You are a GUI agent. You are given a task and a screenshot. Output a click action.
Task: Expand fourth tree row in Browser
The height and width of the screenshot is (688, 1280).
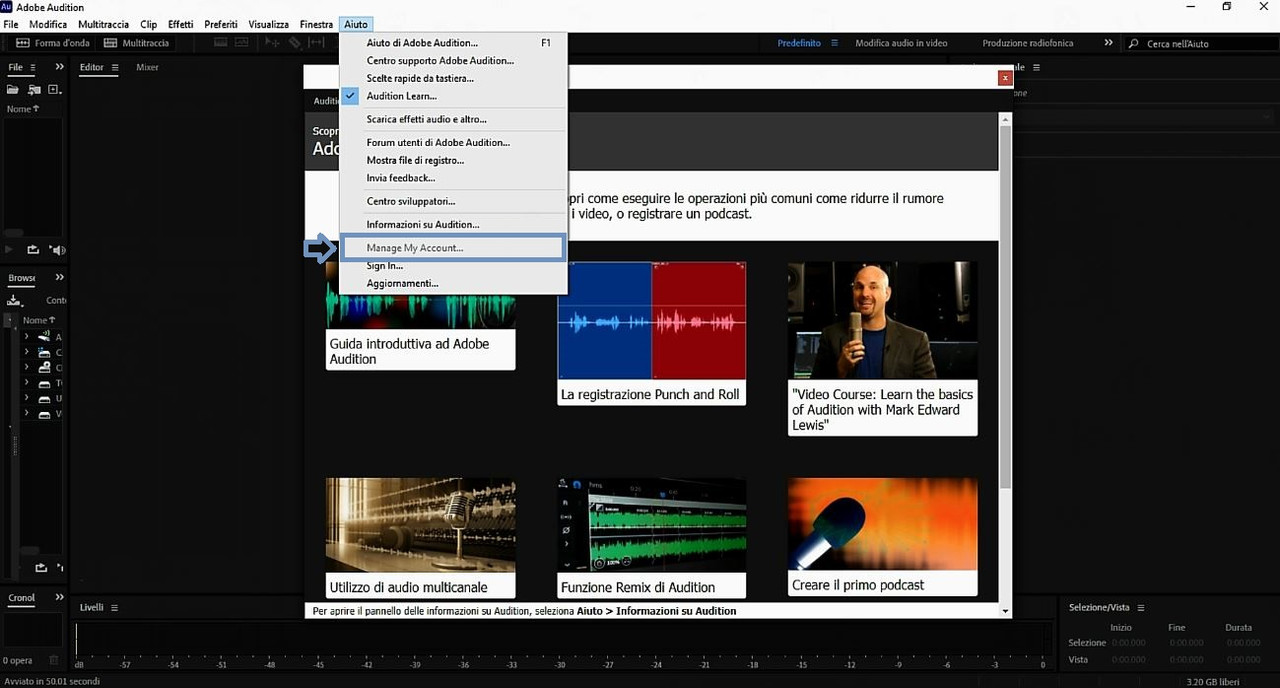click(x=26, y=383)
